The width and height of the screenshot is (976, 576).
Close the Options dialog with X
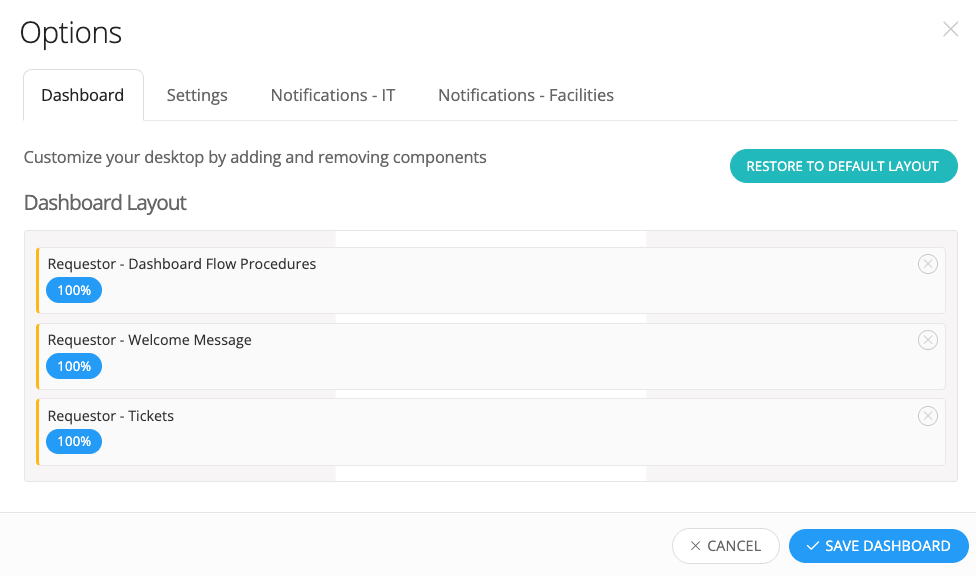coord(950,29)
